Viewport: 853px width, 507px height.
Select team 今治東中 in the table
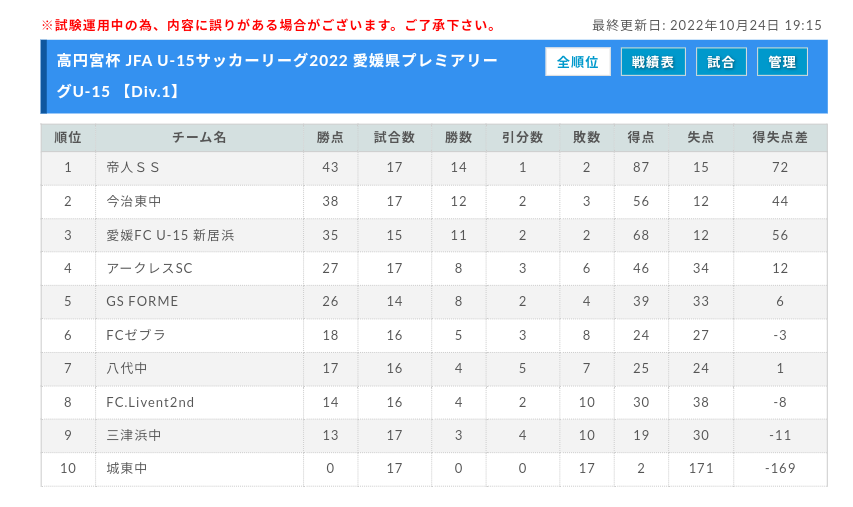tap(134, 201)
